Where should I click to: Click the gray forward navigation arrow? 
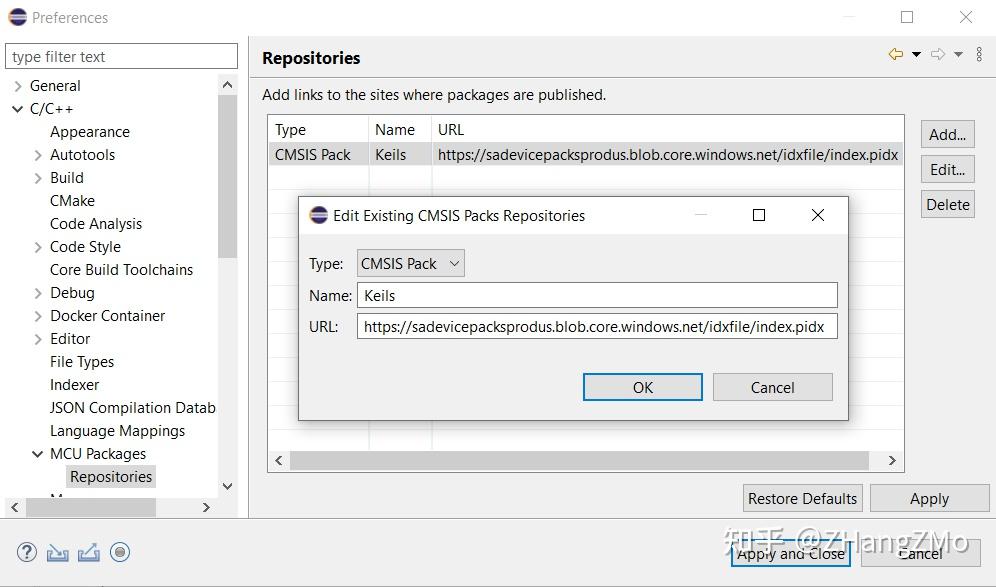pos(937,55)
